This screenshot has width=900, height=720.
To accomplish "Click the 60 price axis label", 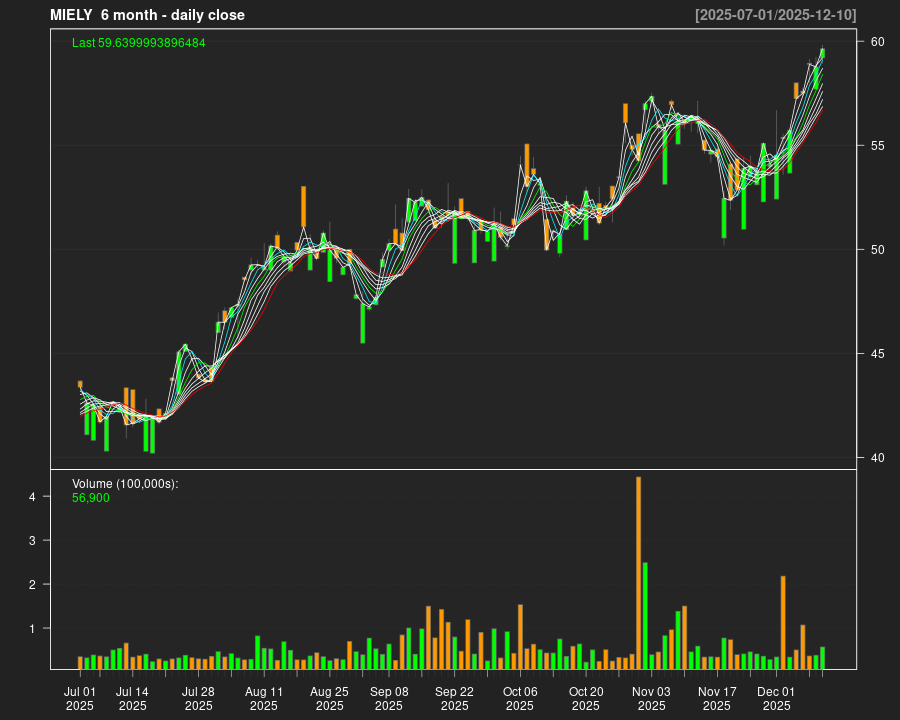I will pyautogui.click(x=876, y=42).
